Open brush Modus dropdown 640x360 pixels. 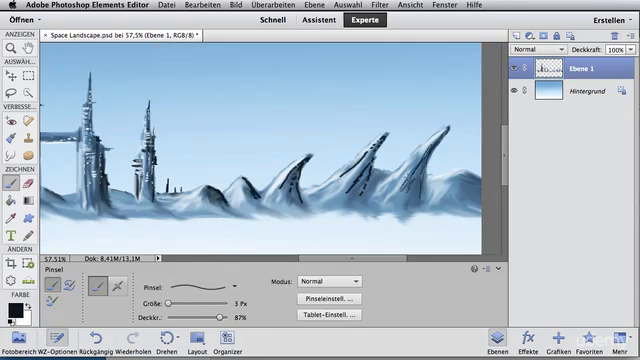330,281
